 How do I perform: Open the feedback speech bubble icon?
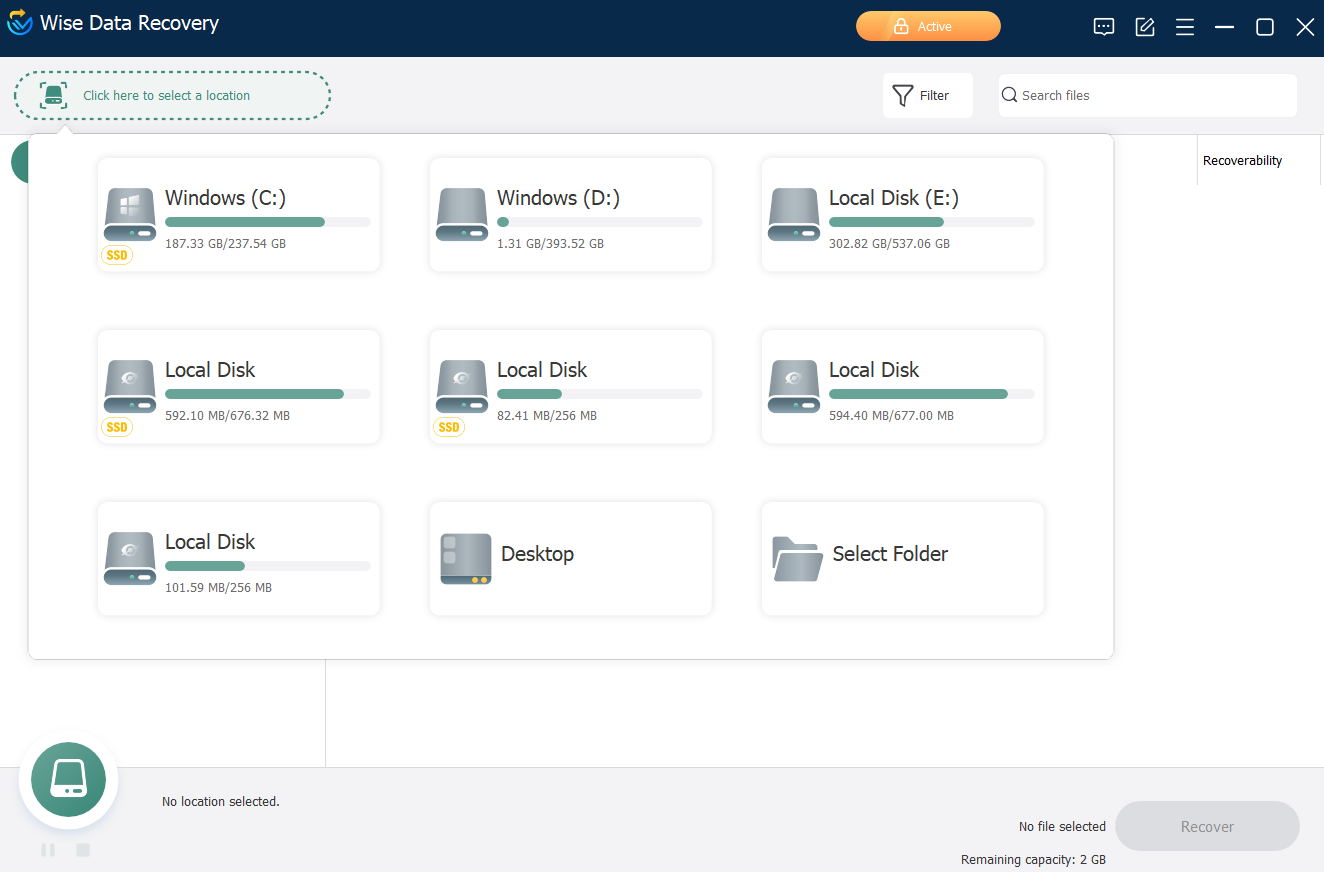1103,27
